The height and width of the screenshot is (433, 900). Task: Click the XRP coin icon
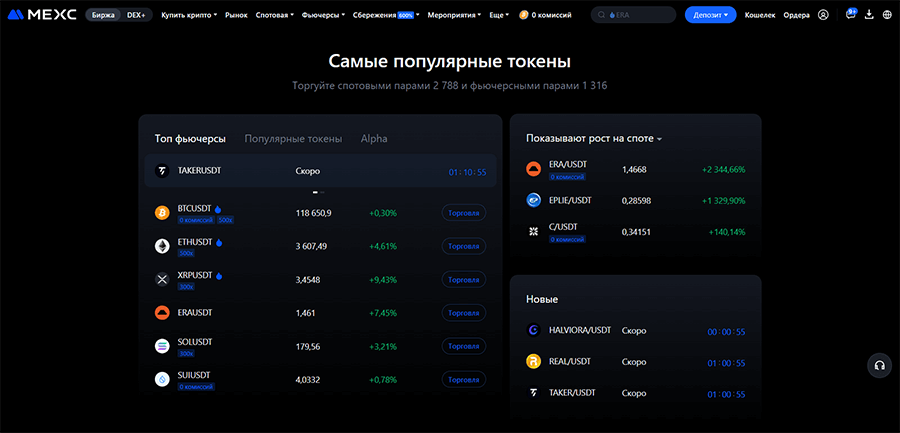pyautogui.click(x=162, y=280)
